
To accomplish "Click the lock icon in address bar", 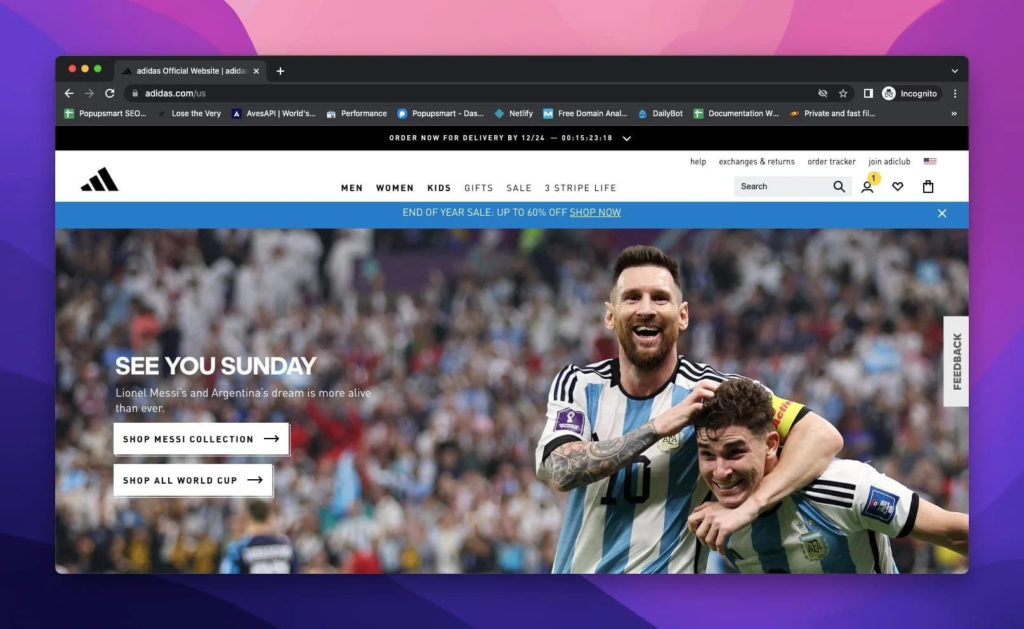I will pyautogui.click(x=135, y=93).
